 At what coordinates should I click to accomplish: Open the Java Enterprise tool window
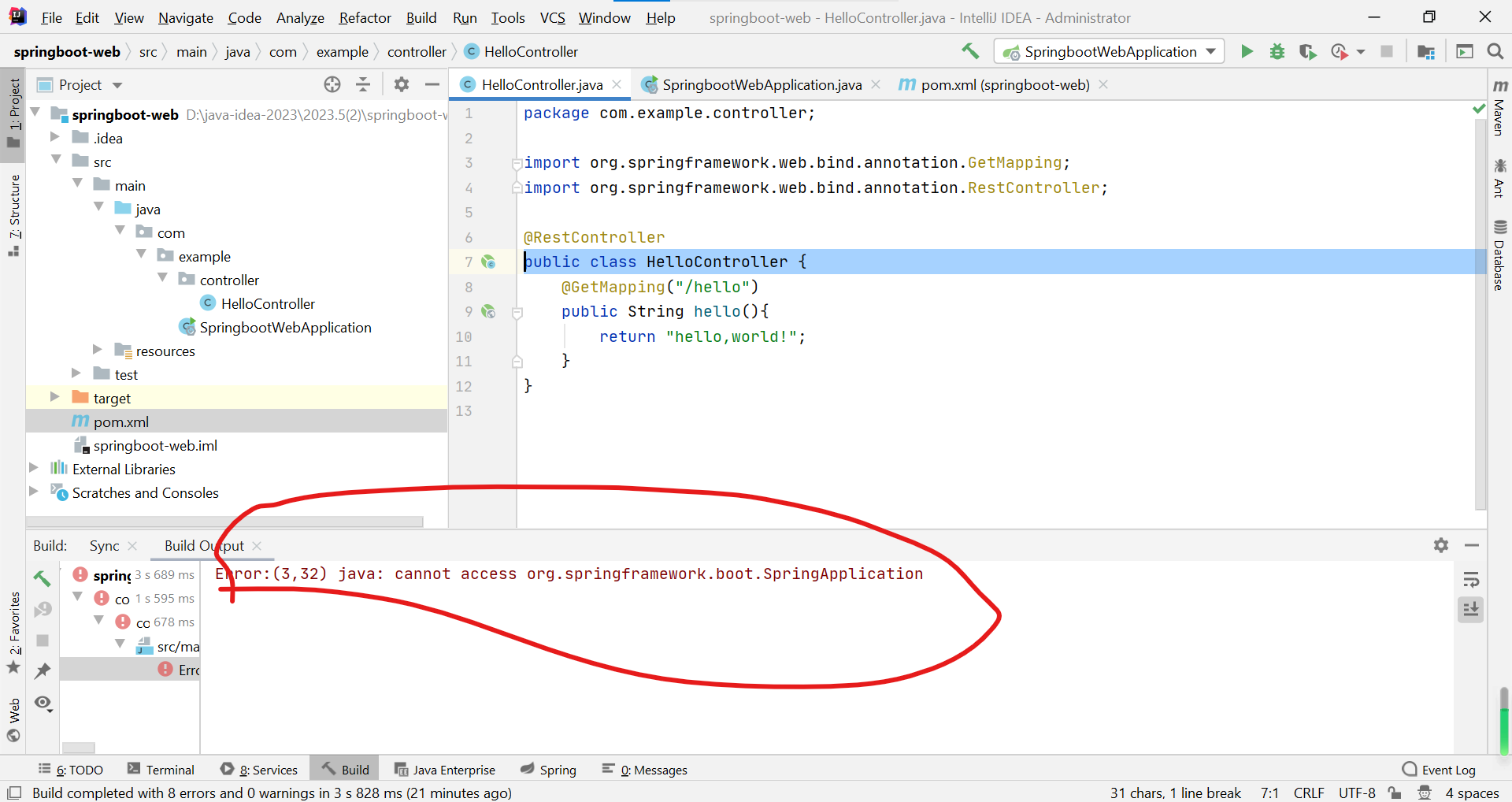pos(445,770)
